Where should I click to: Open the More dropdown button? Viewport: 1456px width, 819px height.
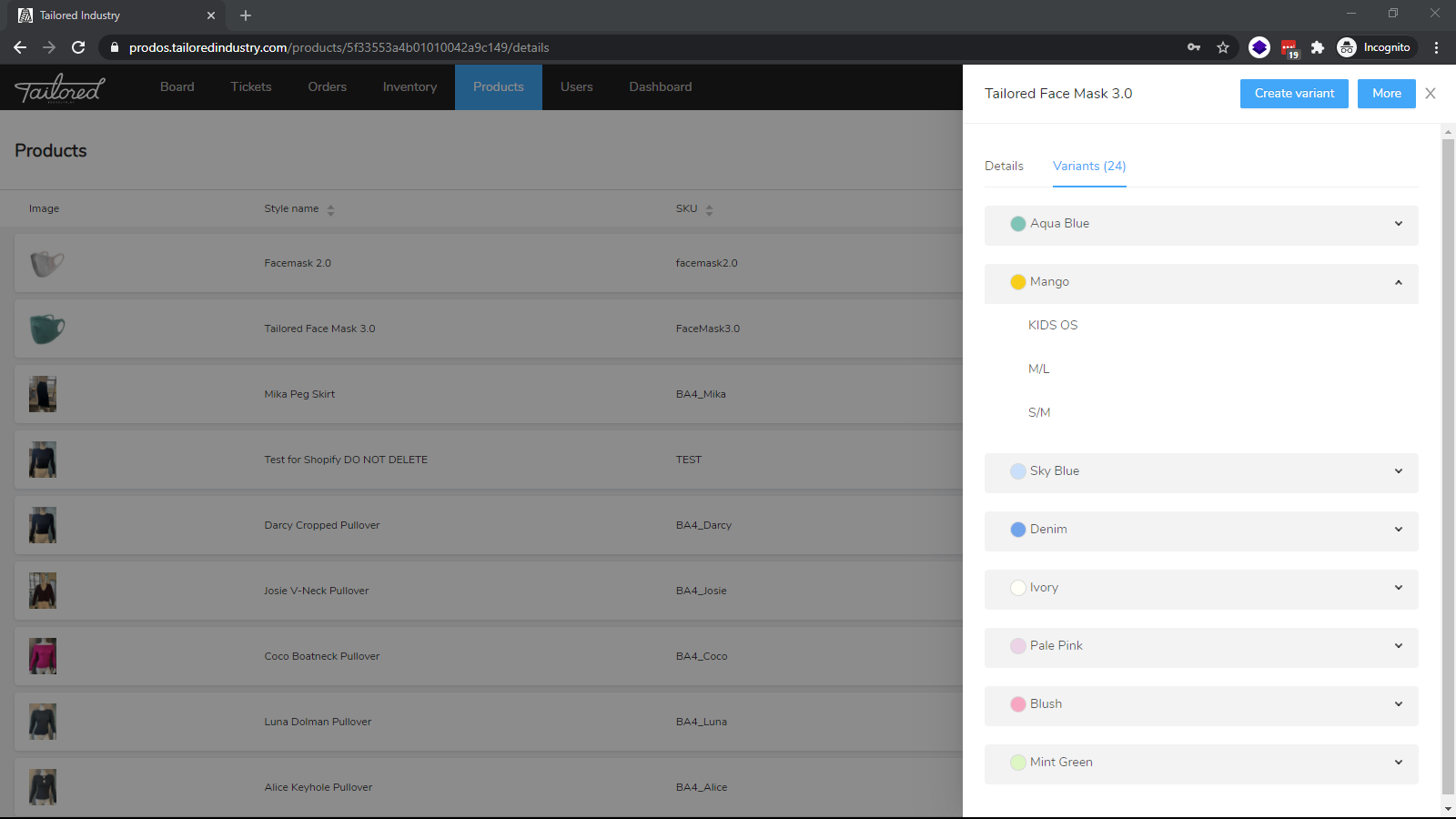click(1386, 94)
